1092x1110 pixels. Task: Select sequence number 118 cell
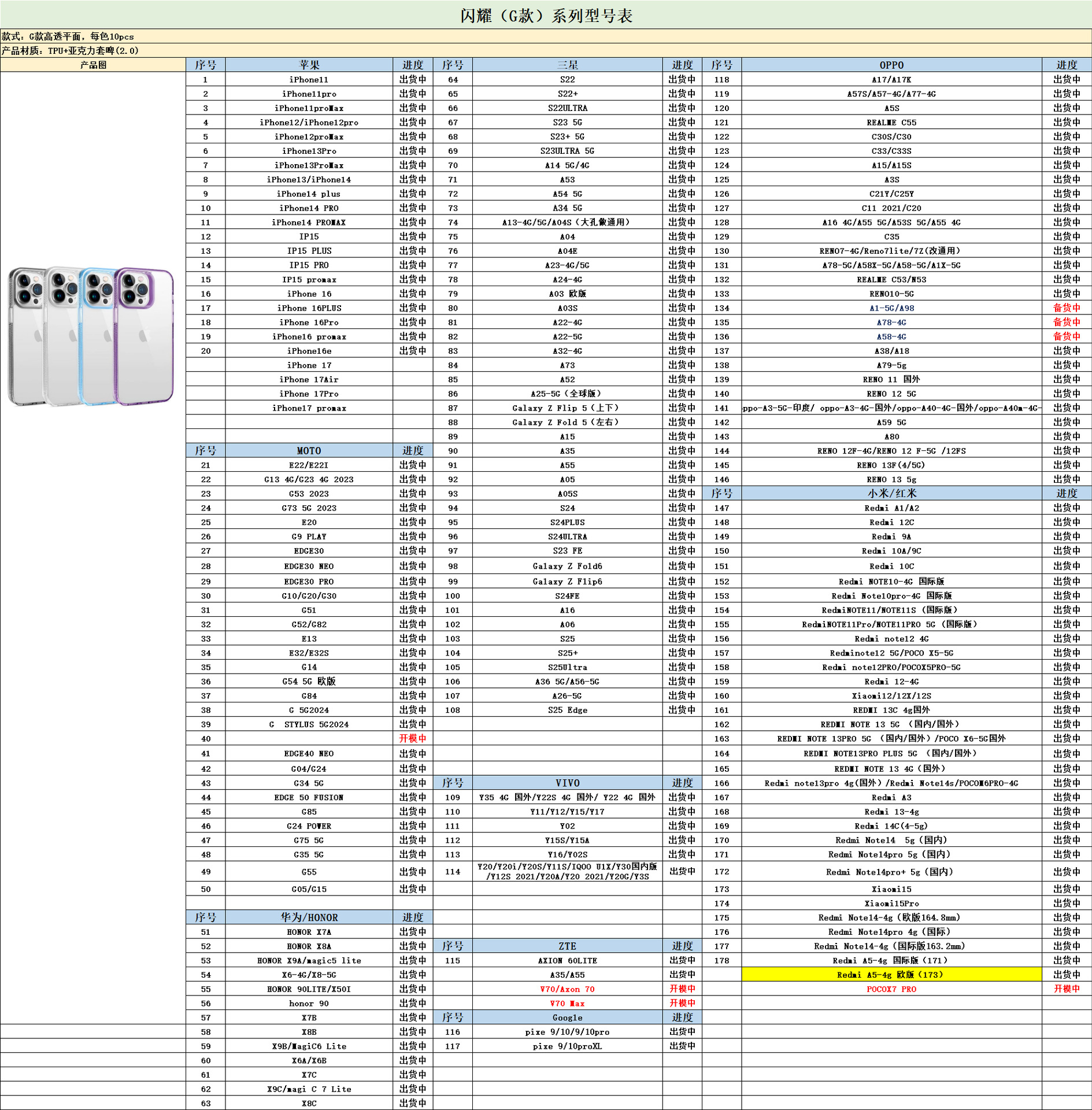[721, 80]
